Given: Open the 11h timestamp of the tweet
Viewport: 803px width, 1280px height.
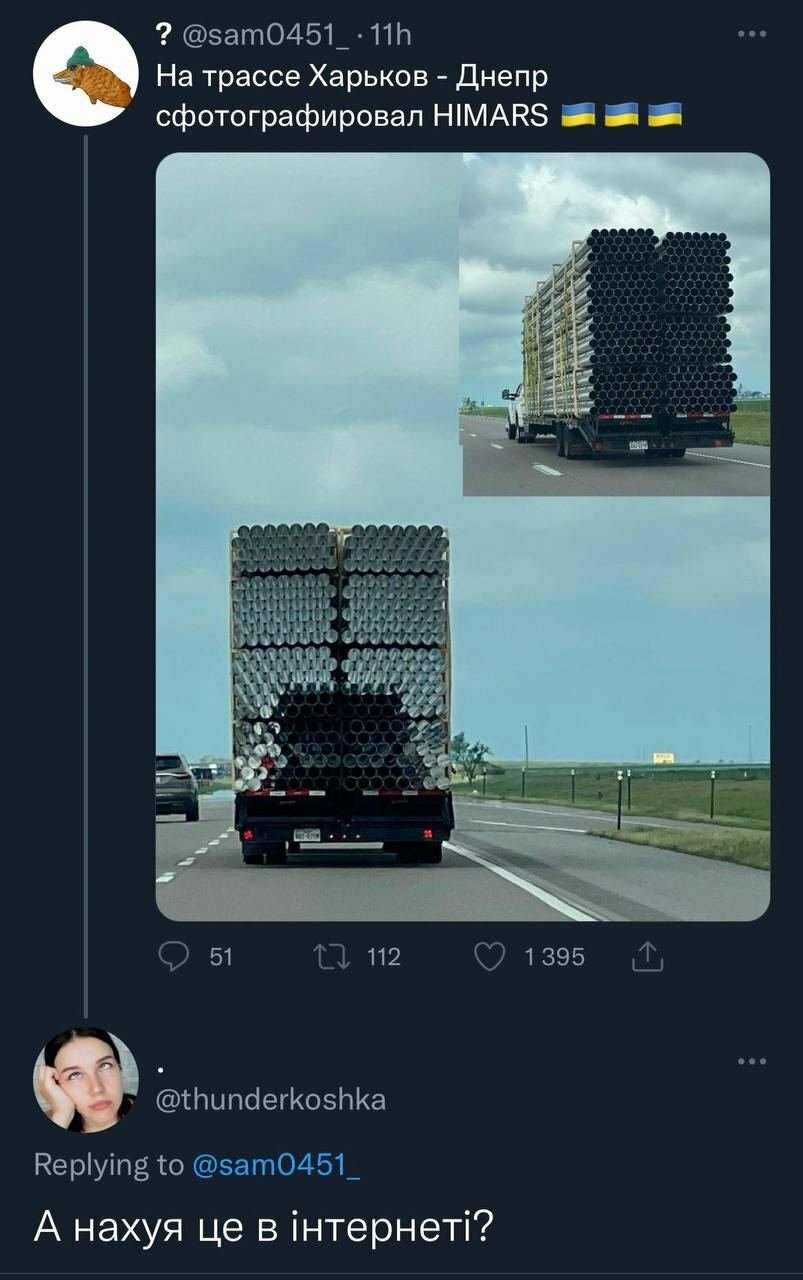Looking at the screenshot, I should tap(390, 36).
